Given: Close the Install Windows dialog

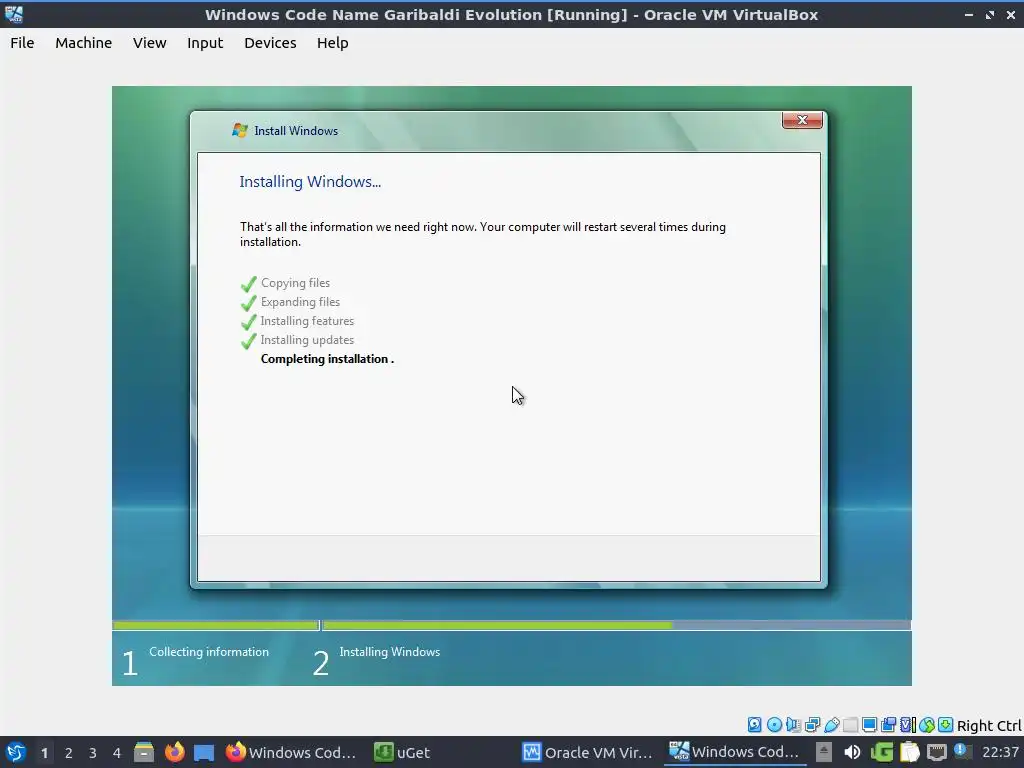Looking at the screenshot, I should pyautogui.click(x=802, y=120).
